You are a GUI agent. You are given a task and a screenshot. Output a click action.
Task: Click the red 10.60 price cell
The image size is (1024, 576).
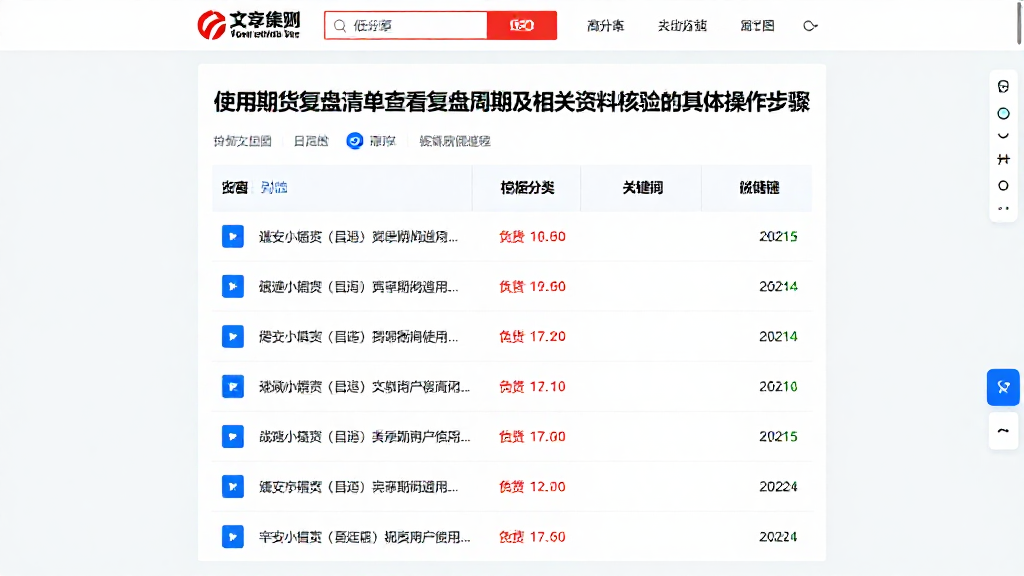532,236
